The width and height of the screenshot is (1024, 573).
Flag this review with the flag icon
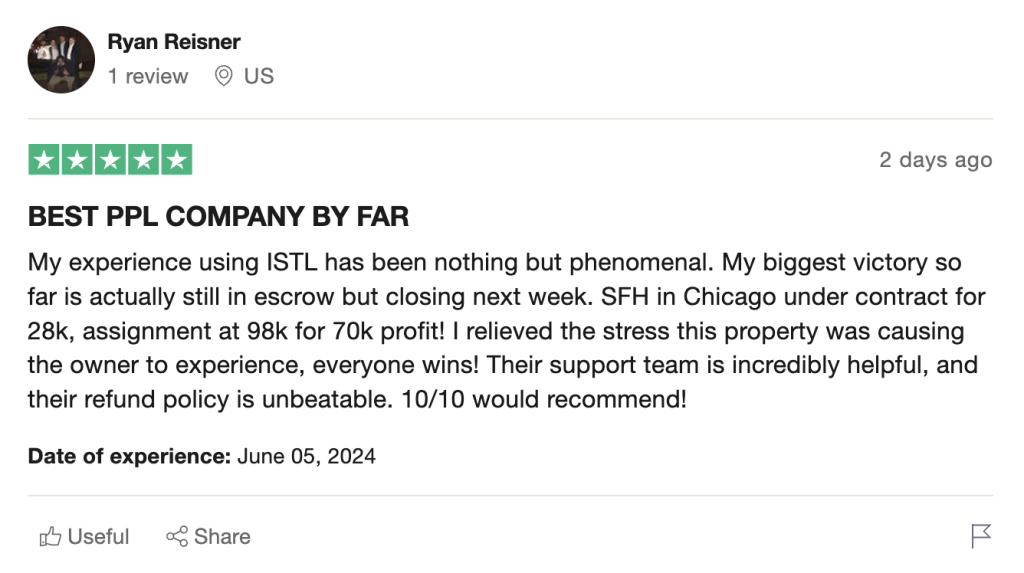click(981, 536)
